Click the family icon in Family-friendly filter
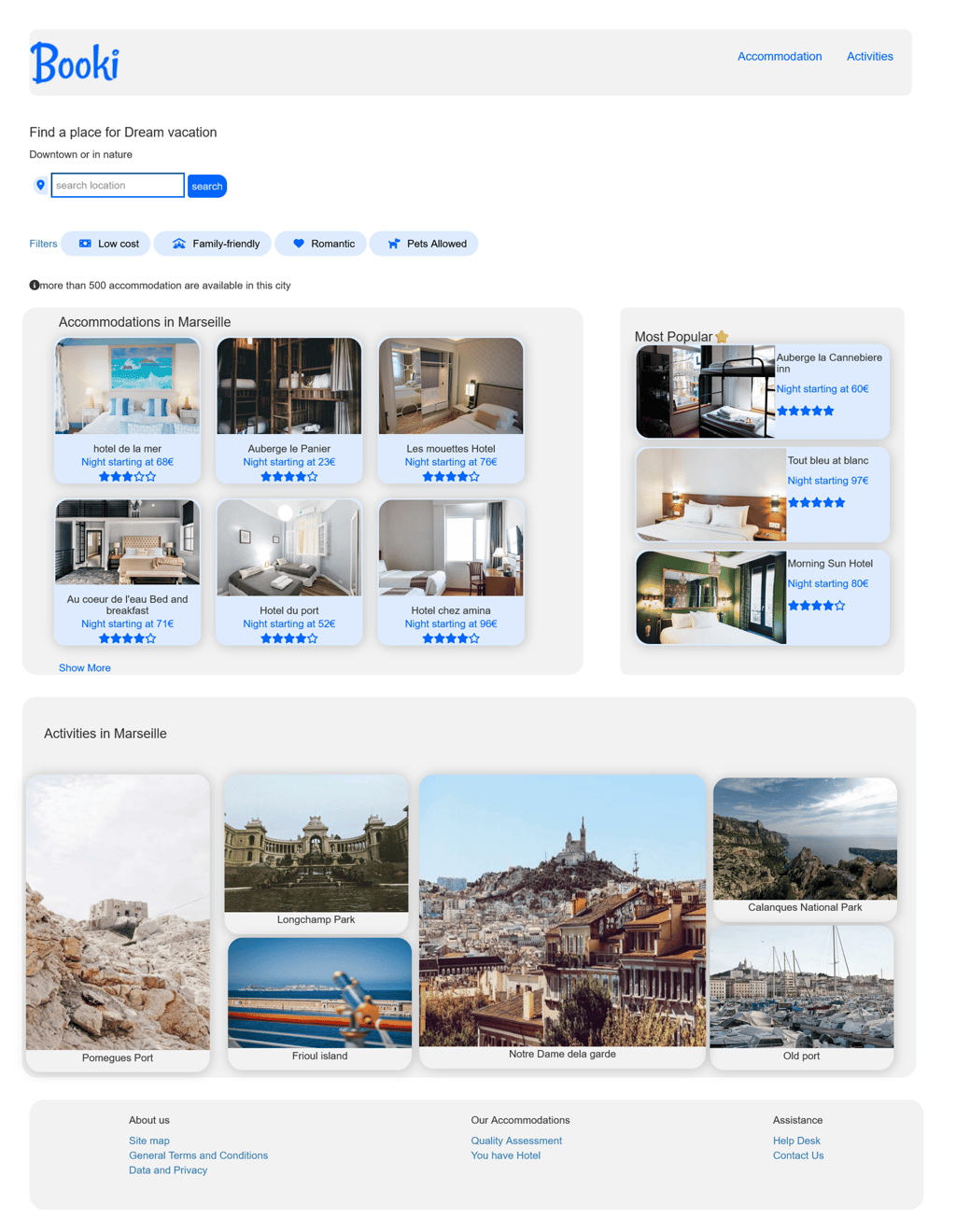The height and width of the screenshot is (1232, 956). tap(179, 244)
